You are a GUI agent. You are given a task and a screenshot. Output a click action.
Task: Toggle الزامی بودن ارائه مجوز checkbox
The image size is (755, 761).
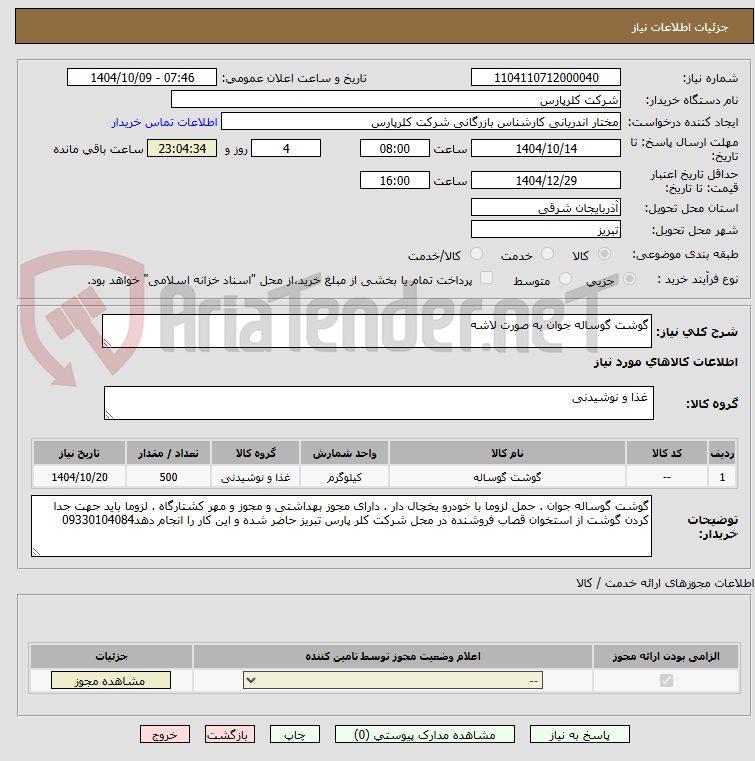pos(666,680)
